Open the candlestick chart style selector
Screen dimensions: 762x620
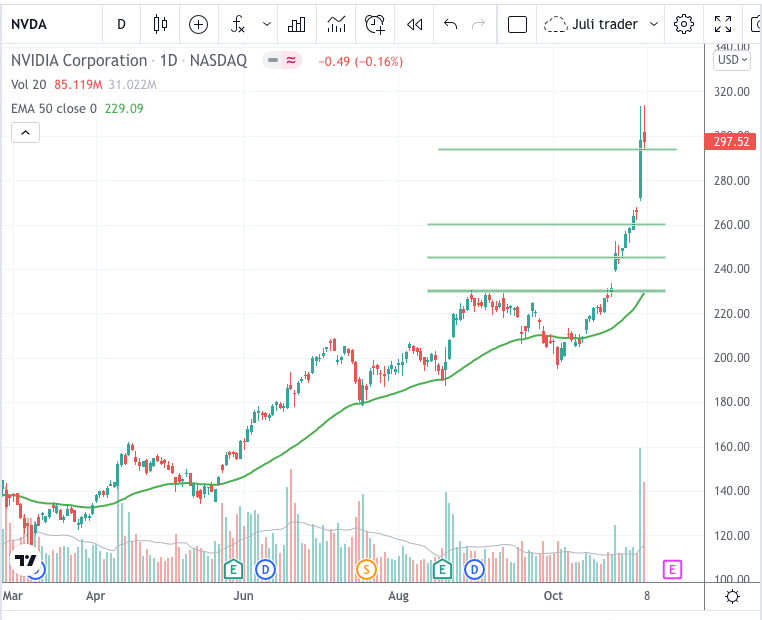pyautogui.click(x=160, y=24)
